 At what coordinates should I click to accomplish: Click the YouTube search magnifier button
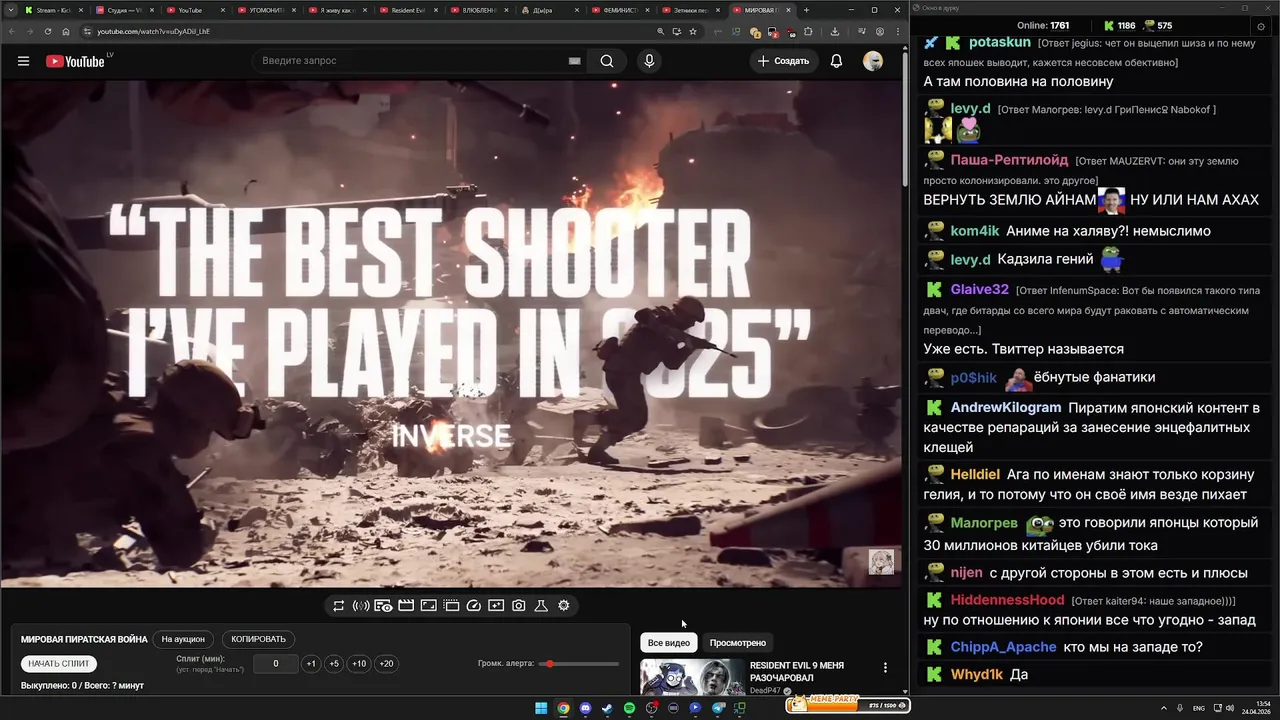click(x=607, y=61)
